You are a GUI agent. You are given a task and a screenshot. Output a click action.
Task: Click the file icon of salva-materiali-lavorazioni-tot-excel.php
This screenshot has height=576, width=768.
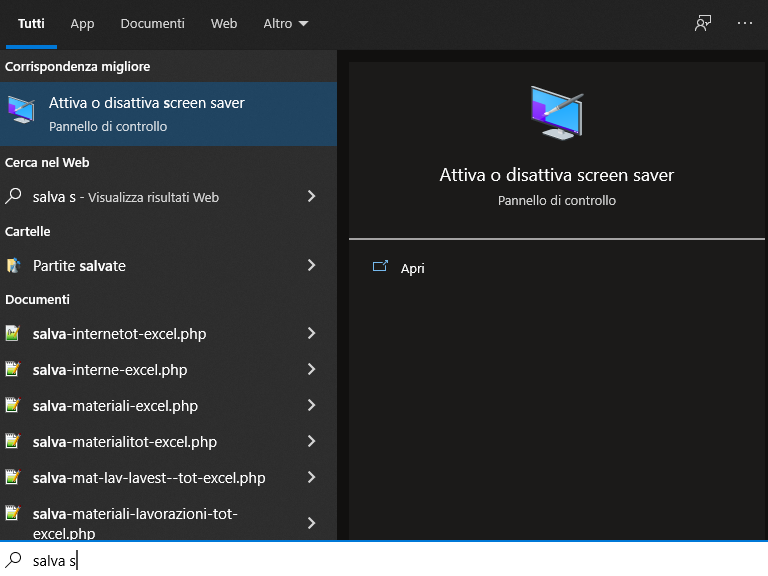pos(13,513)
